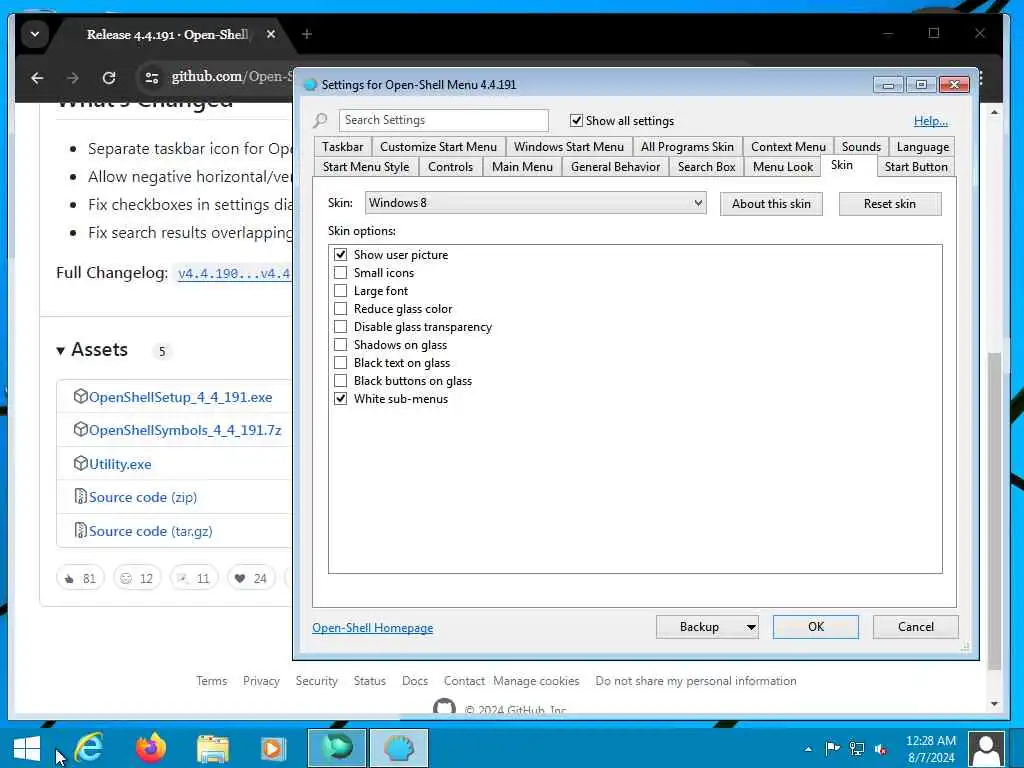The height and width of the screenshot is (768, 1024).
Task: Click the Open-Shell seashell taskbar icon
Action: 399,748
